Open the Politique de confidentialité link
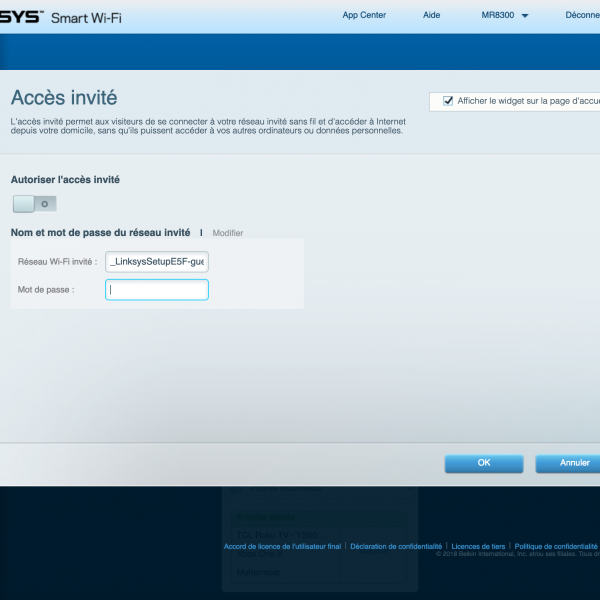 point(556,547)
